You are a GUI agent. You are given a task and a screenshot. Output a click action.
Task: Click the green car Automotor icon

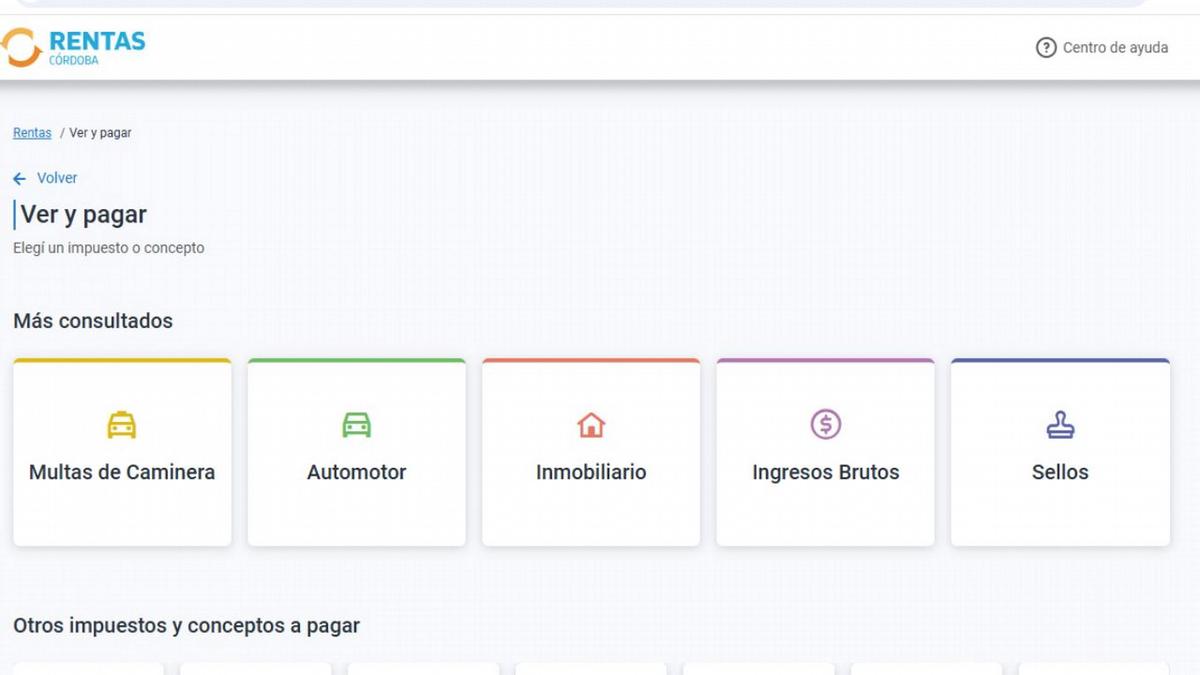click(356, 425)
